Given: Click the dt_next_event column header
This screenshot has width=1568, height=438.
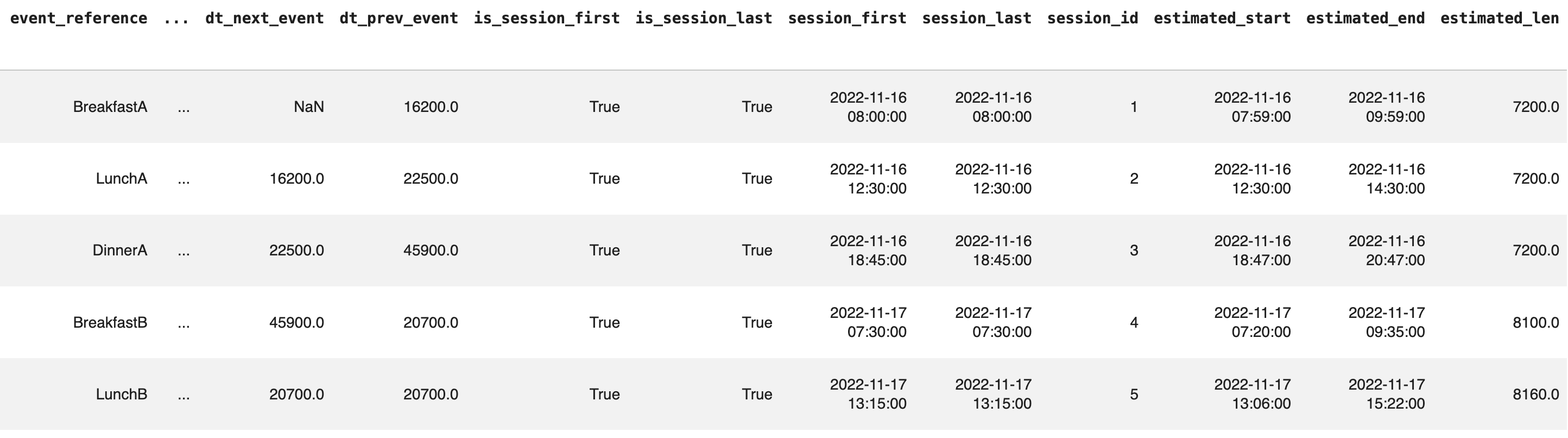Looking at the screenshot, I should 265,18.
